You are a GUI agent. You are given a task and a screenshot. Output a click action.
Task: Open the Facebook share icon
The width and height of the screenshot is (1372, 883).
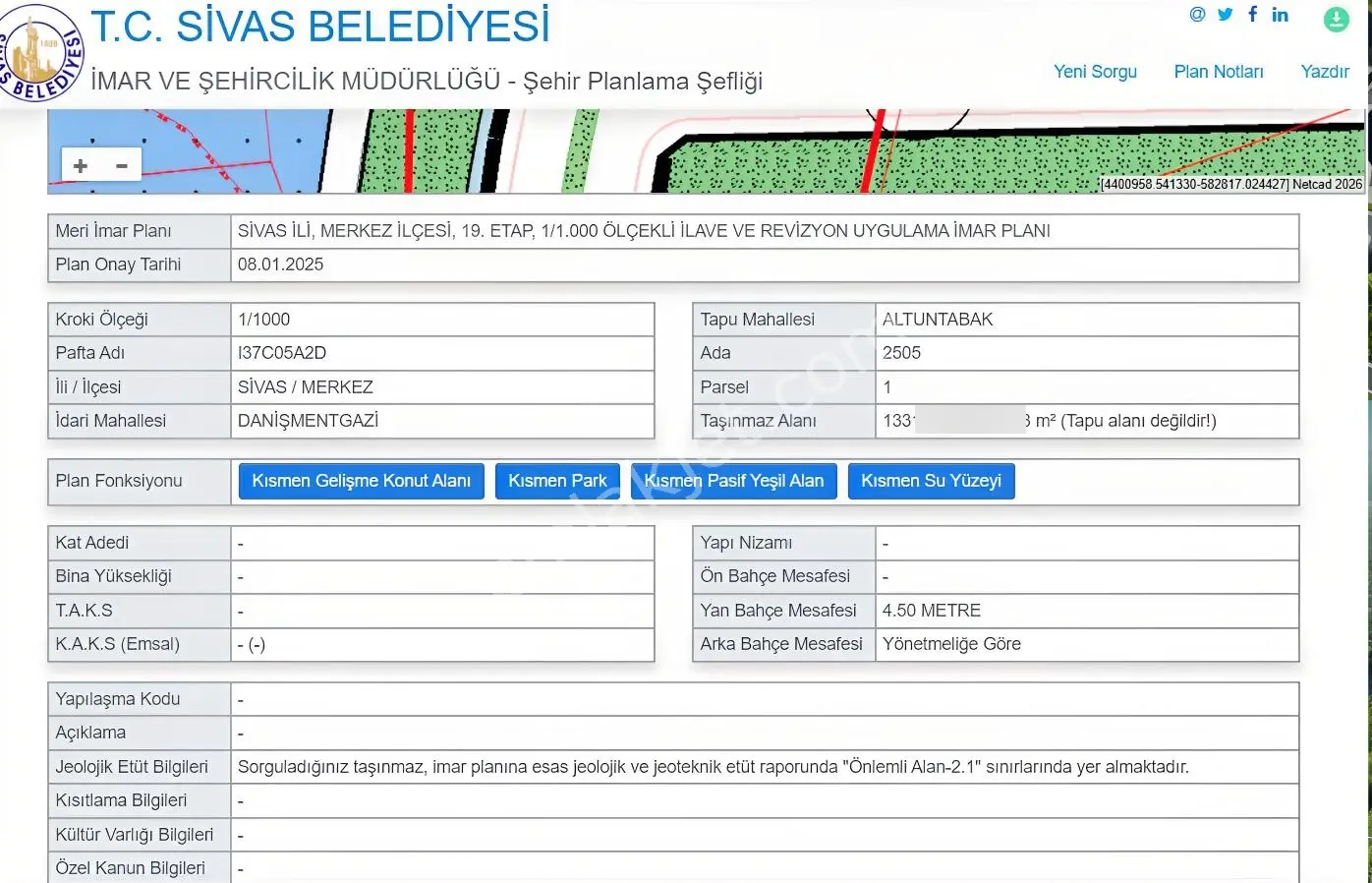coord(1252,14)
